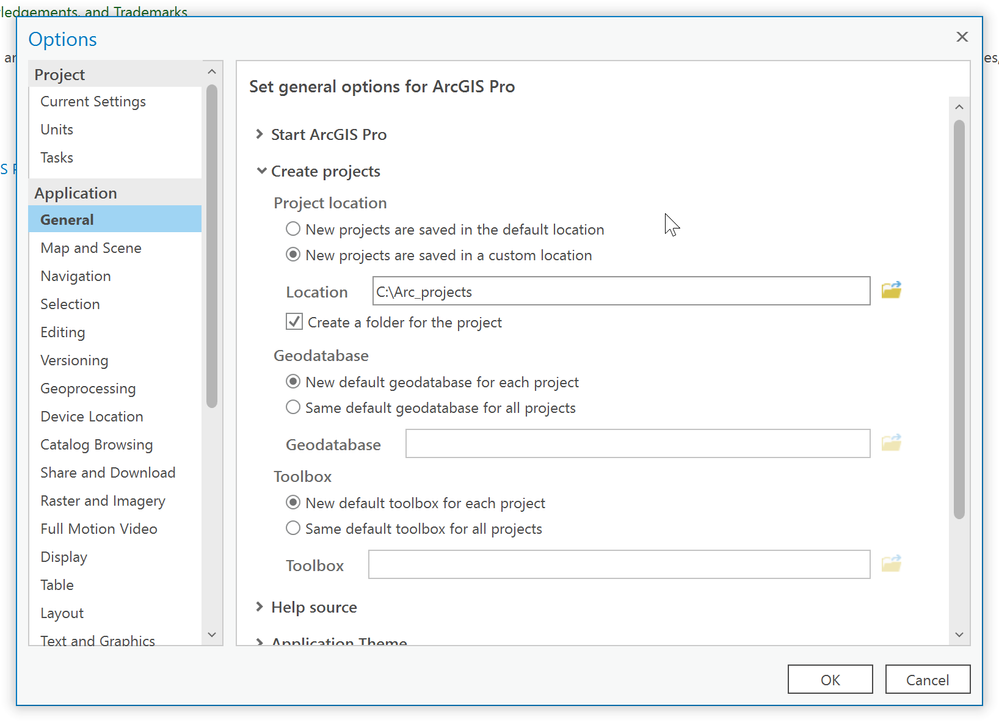The image size is (999, 722).
Task: Go to the Units settings page
Action: click(x=57, y=129)
